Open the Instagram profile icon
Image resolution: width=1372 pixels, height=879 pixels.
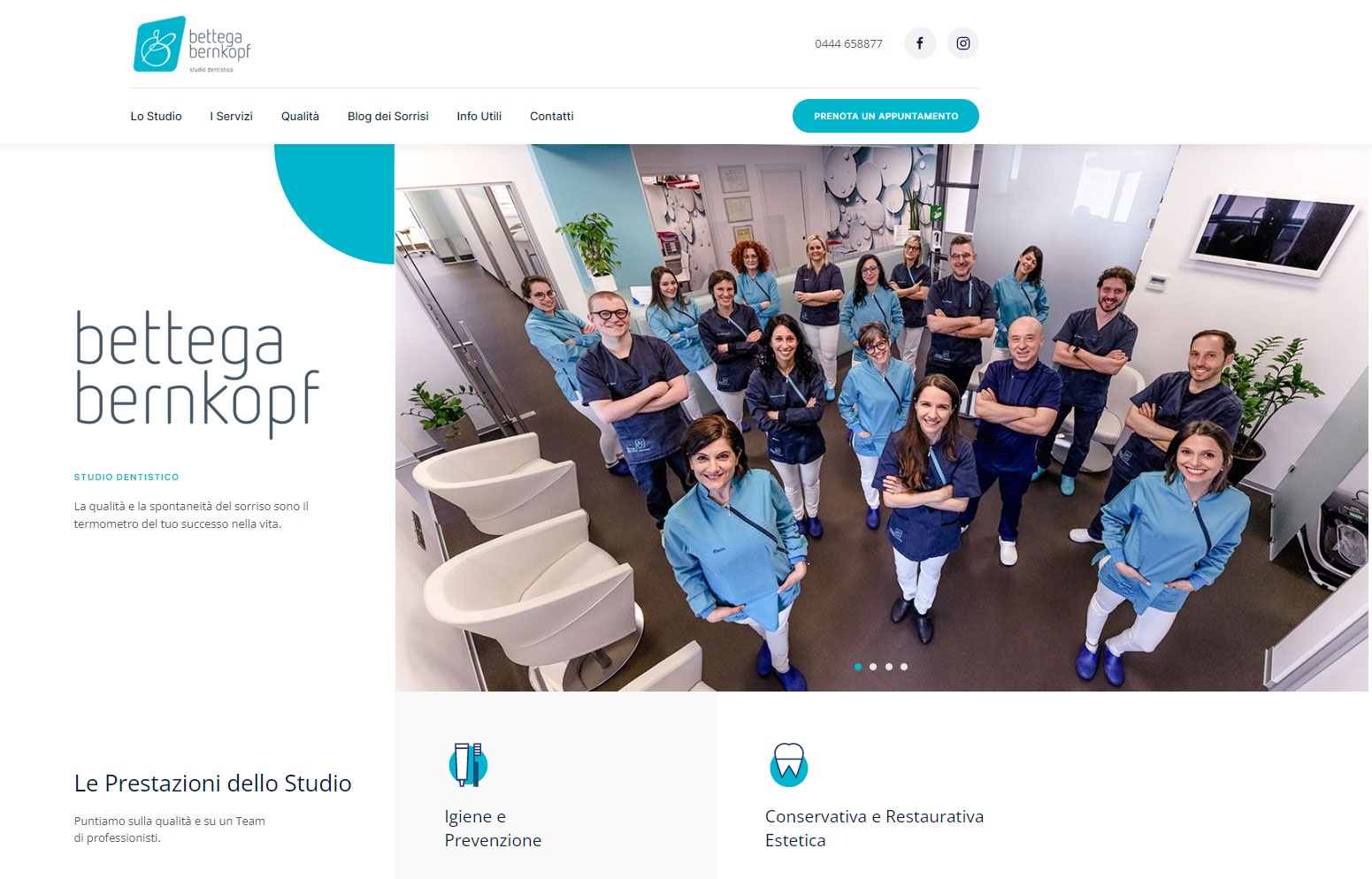963,43
